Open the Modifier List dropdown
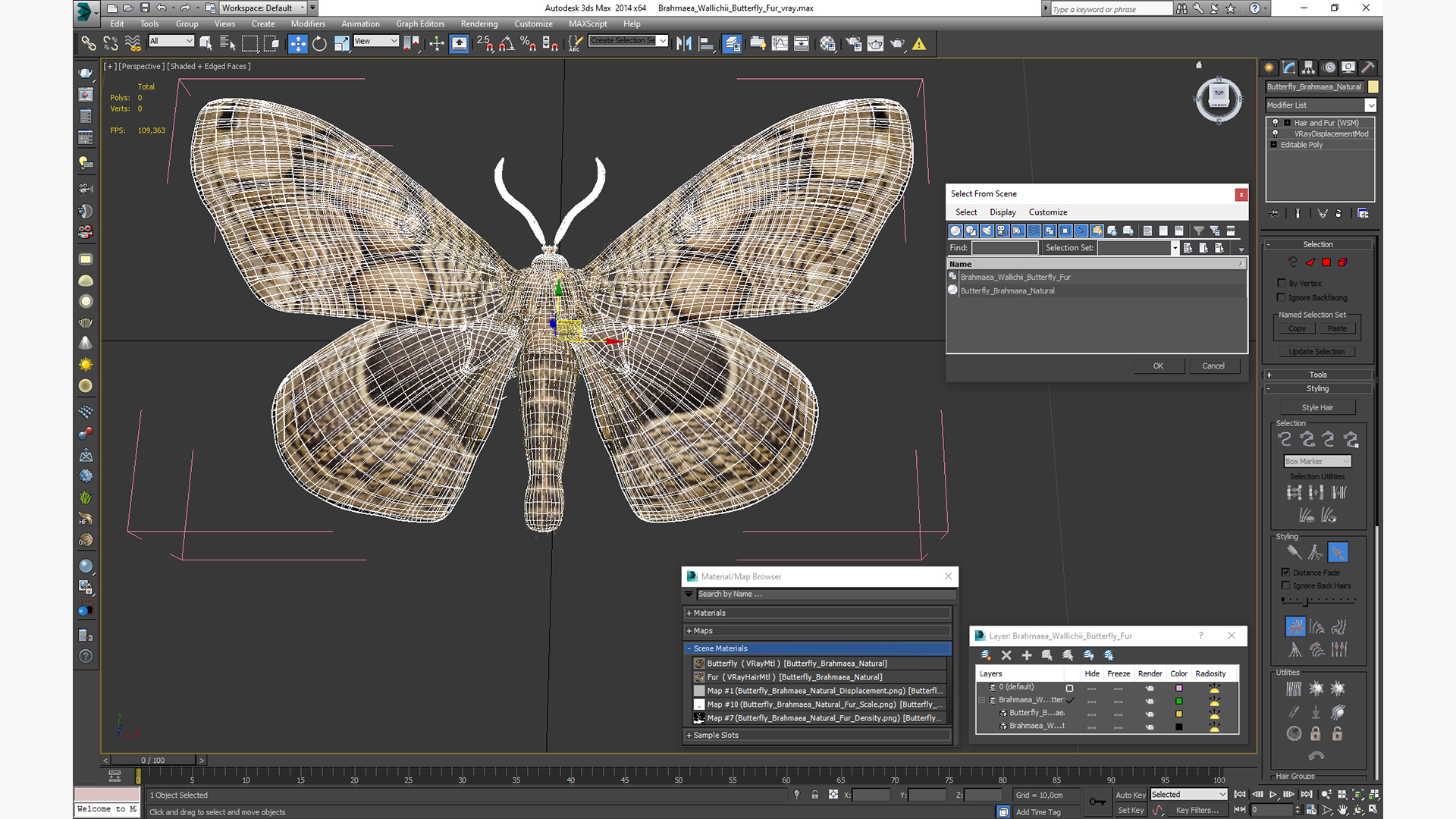The image size is (1456, 819). 1370,105
